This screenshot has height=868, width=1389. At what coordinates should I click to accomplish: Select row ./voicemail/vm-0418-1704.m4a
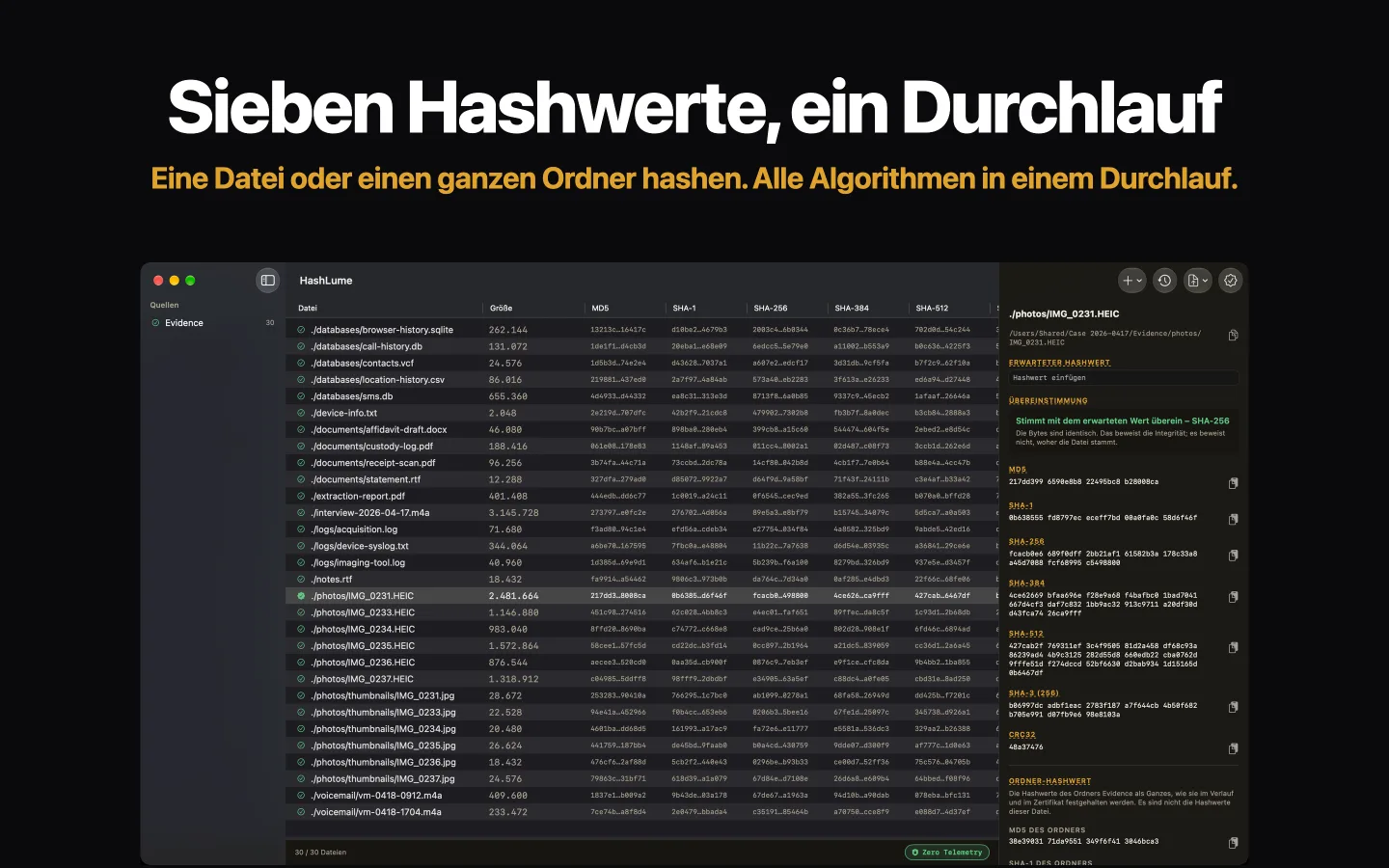642,812
